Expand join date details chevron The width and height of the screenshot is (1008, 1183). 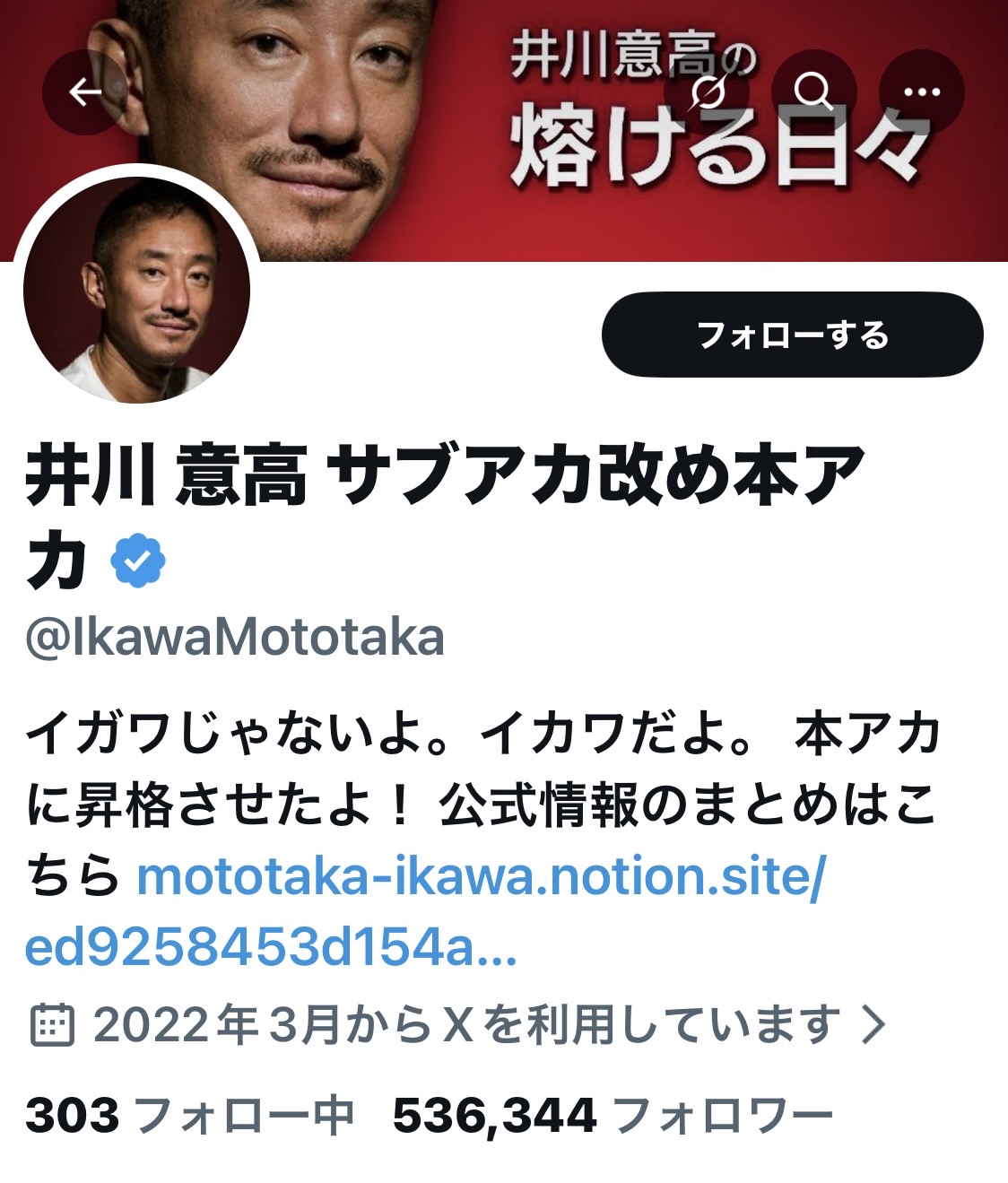[873, 1024]
